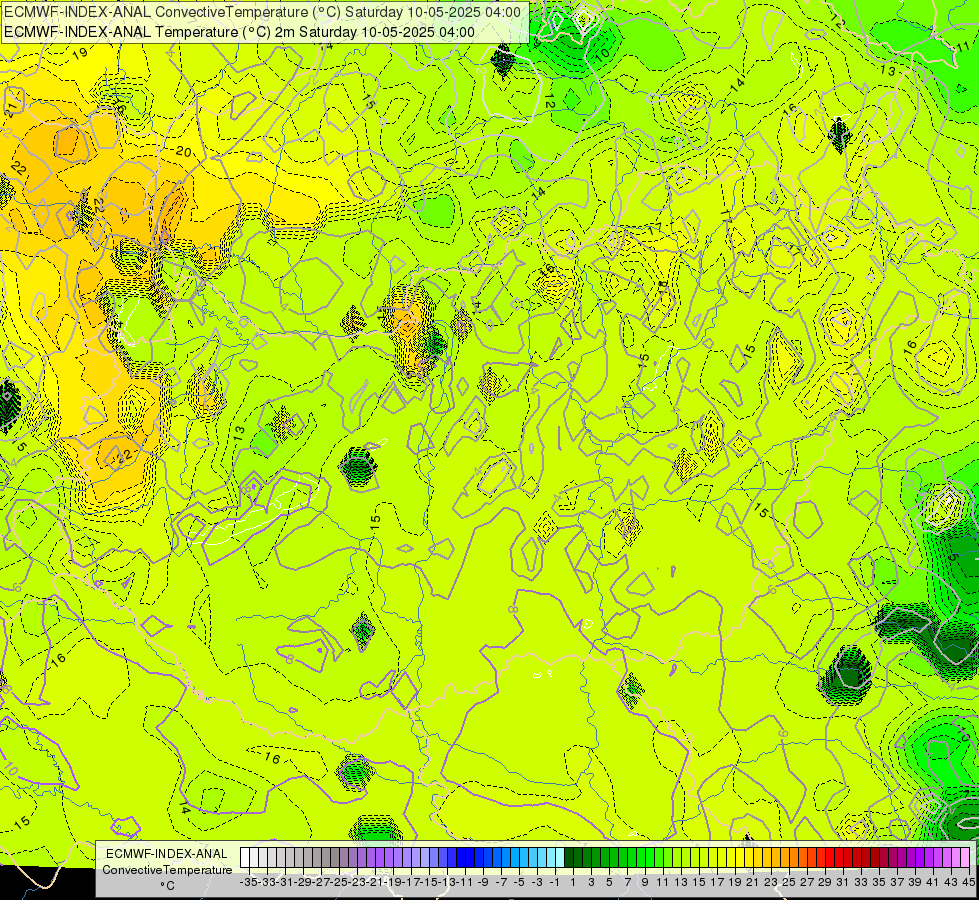
Task: Select the deep blue legend swatch above -11
Action: [461, 858]
